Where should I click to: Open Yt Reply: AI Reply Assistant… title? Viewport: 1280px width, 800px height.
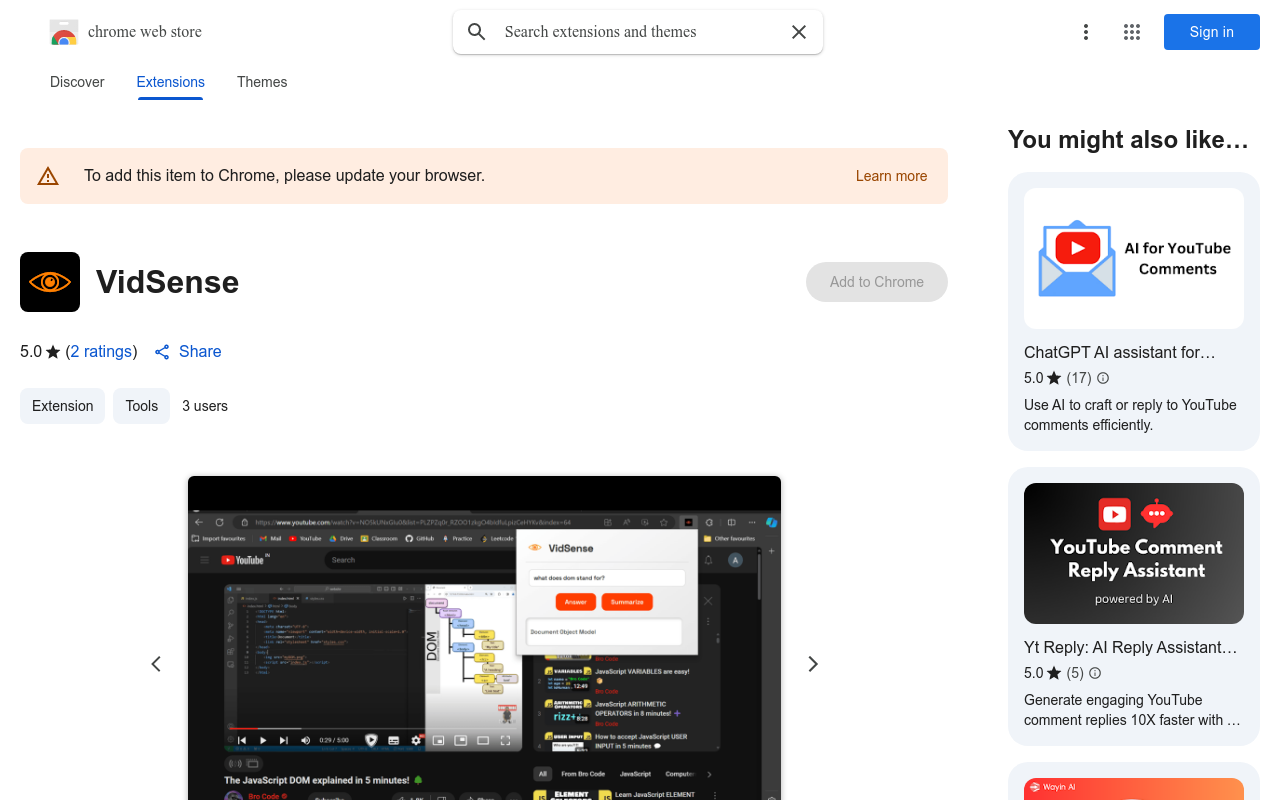1131,648
